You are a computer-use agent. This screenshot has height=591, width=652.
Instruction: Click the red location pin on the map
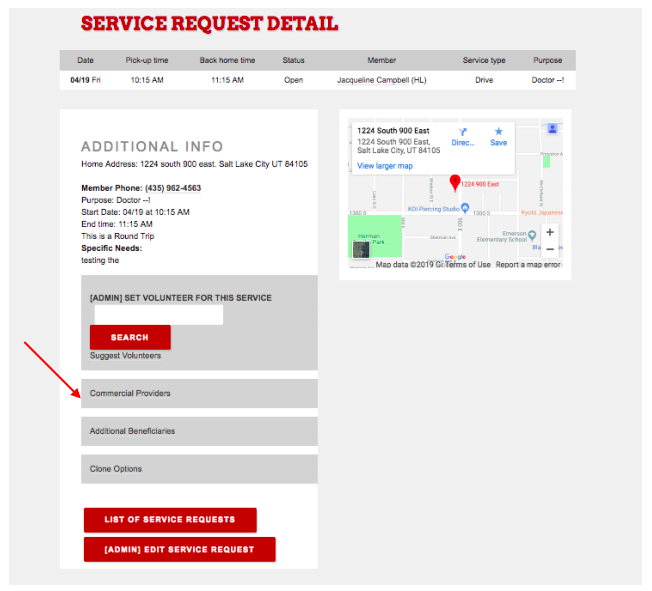point(454,182)
